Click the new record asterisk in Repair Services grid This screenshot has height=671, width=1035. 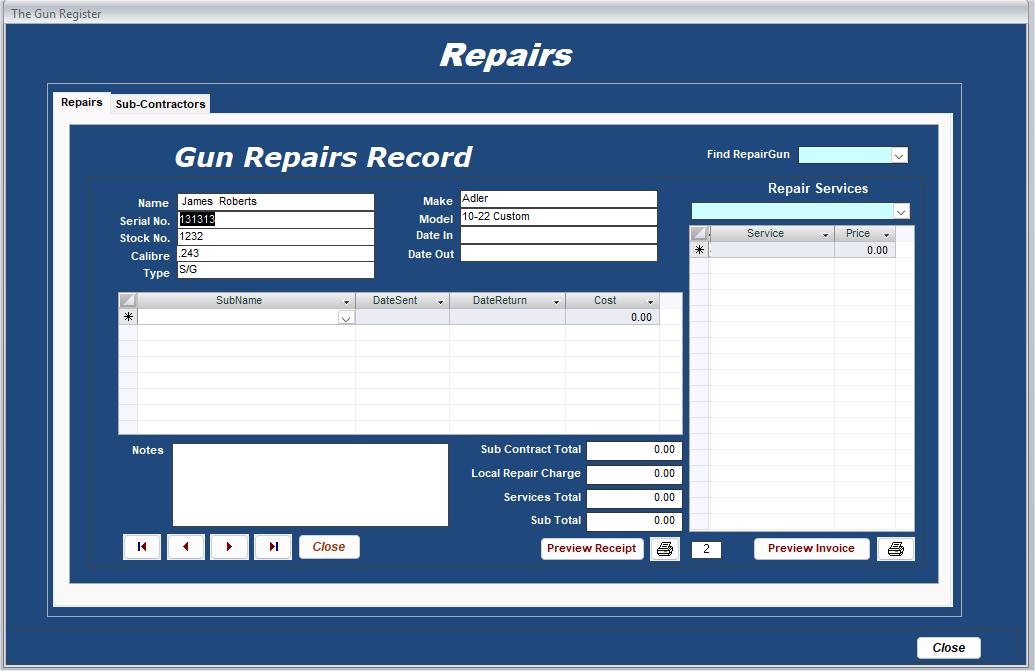click(x=699, y=250)
